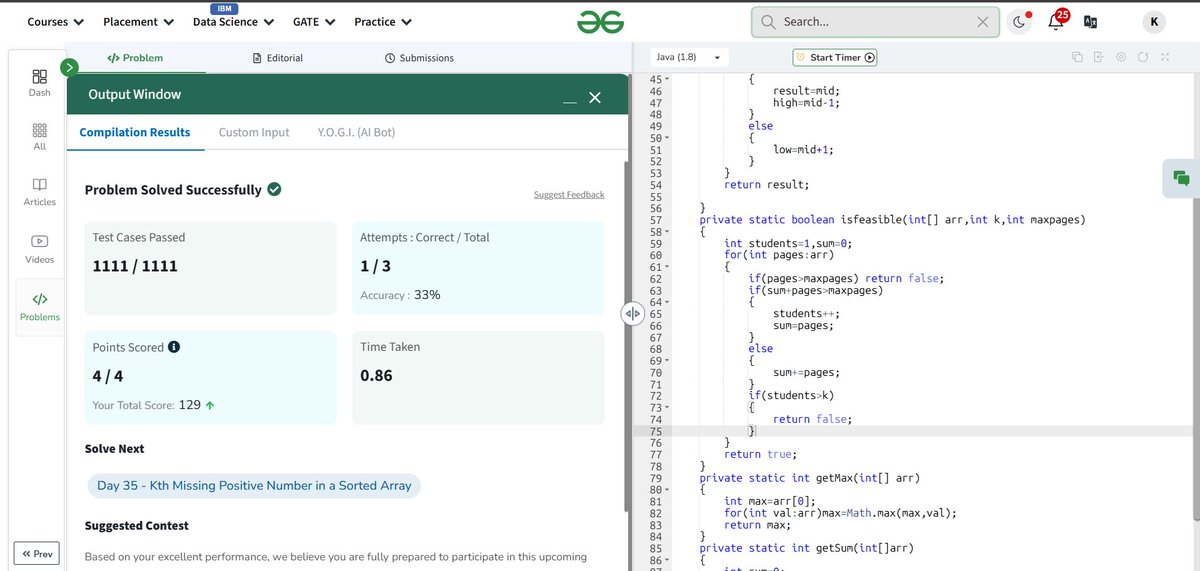Collapse code fold arrow at line 80
1200x571 pixels.
665,490
